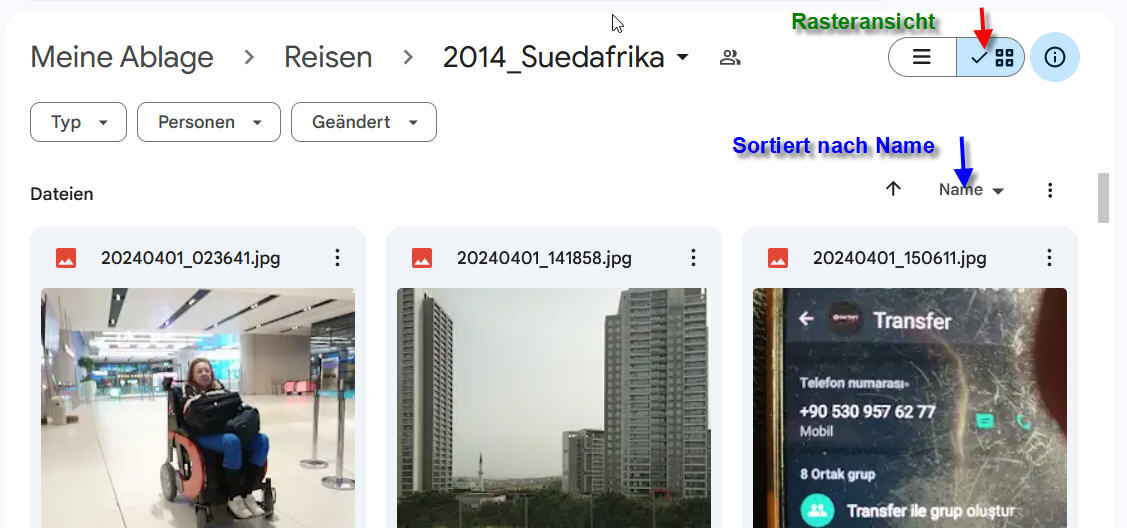Expand the Typ filter dropdown
Image resolution: width=1127 pixels, height=528 pixels.
tap(78, 122)
